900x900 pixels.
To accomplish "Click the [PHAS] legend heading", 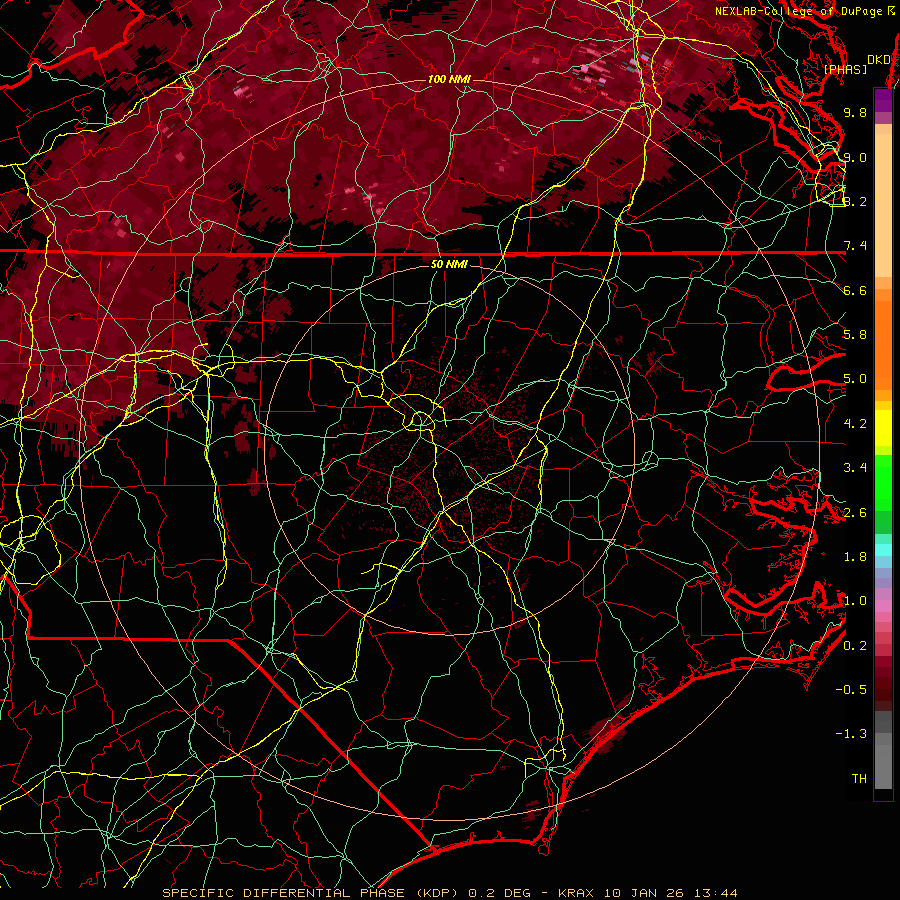I will [x=845, y=69].
